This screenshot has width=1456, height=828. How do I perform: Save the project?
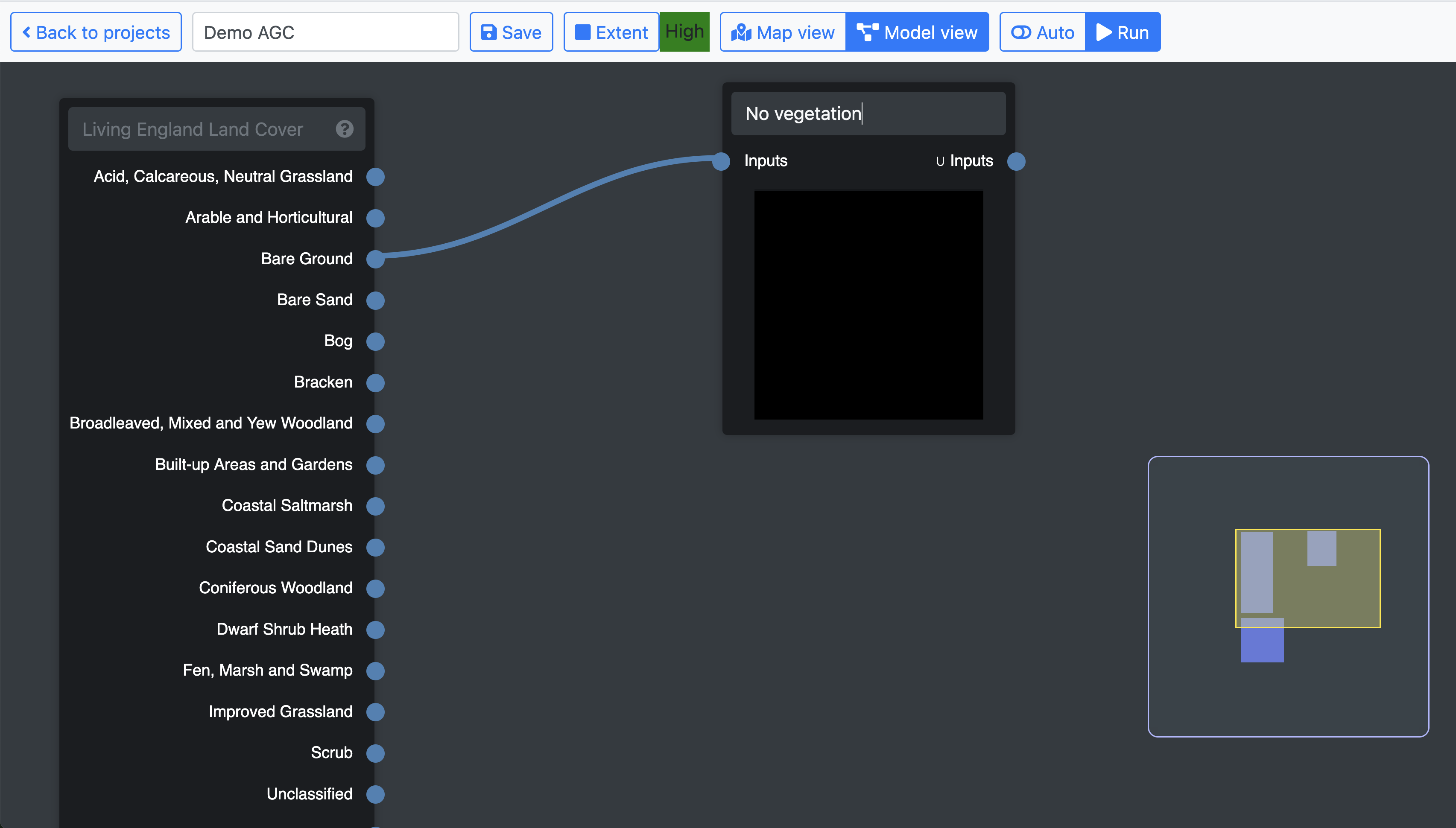(511, 32)
